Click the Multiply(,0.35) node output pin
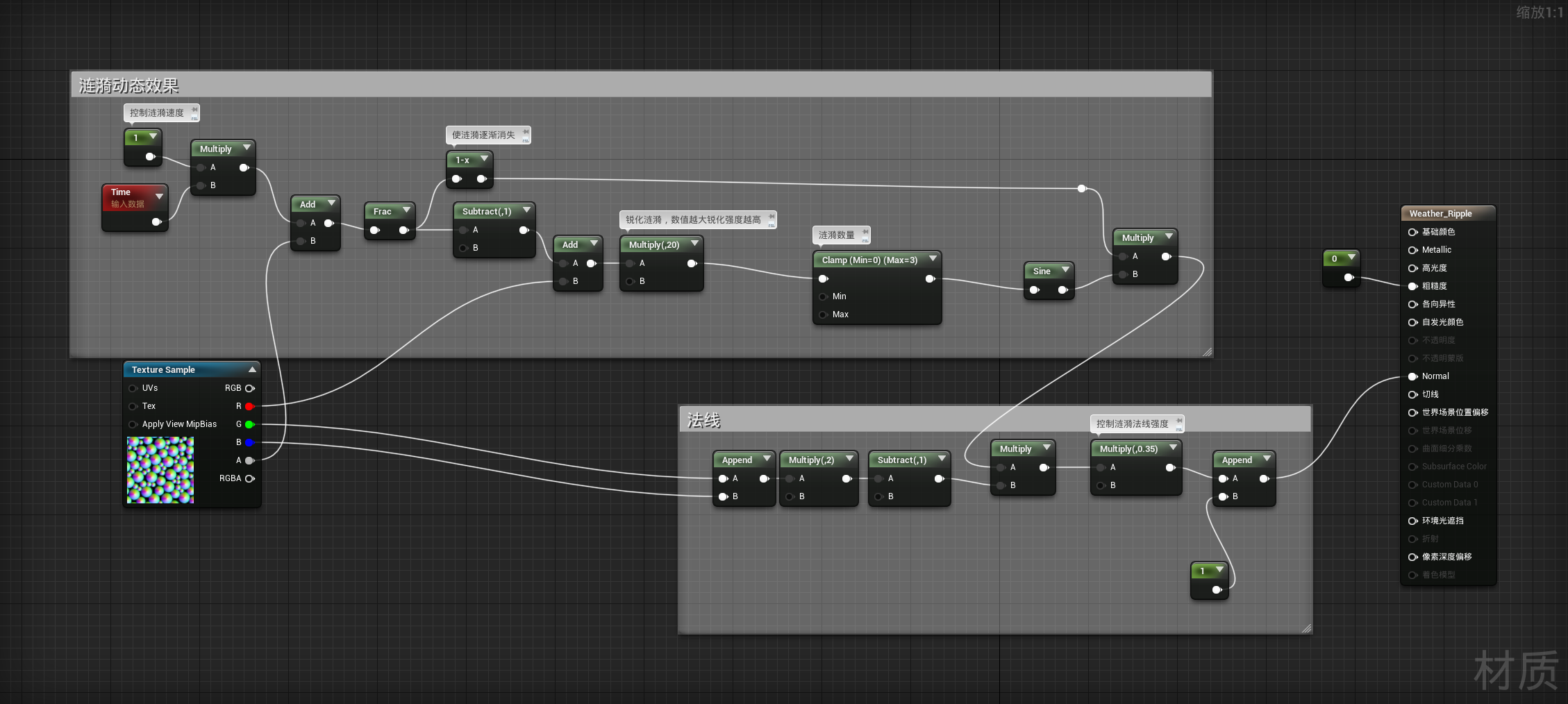 1170,467
